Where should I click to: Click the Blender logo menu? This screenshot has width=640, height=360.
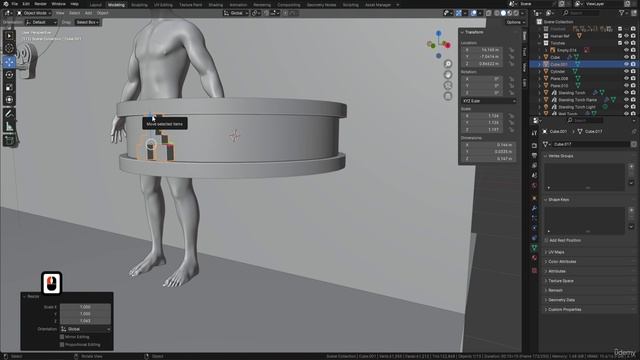point(5,4)
